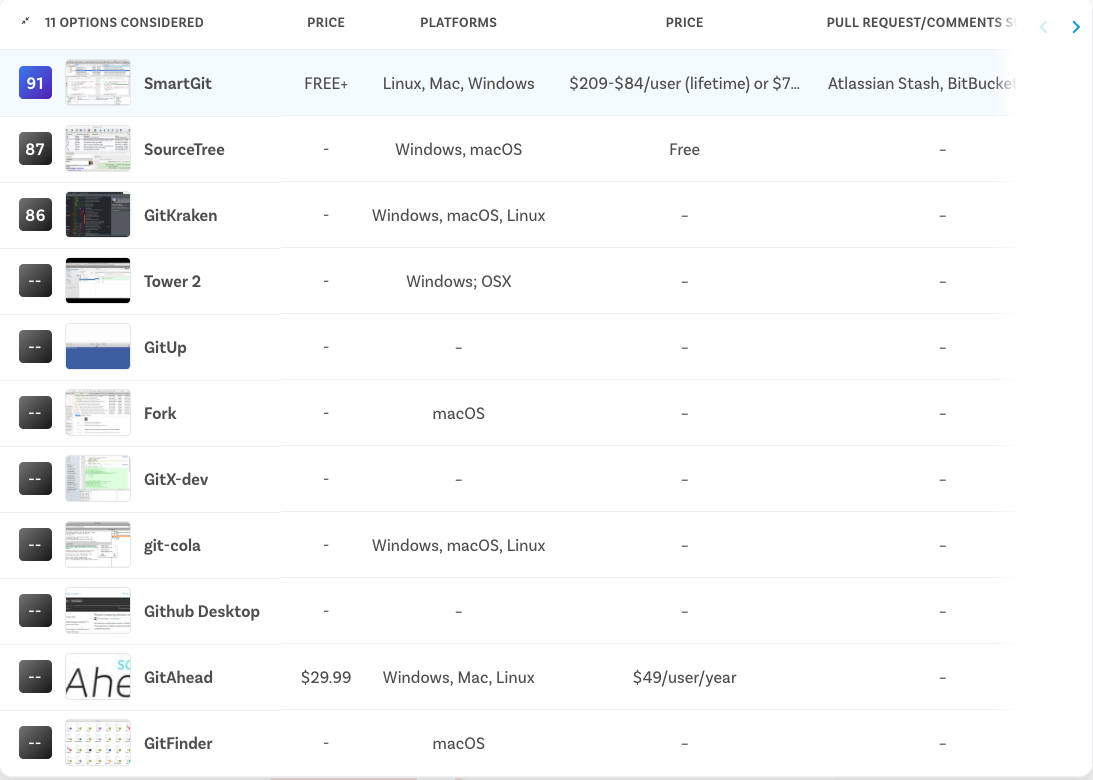Click GitAhead's $49/user/year price

tap(685, 678)
